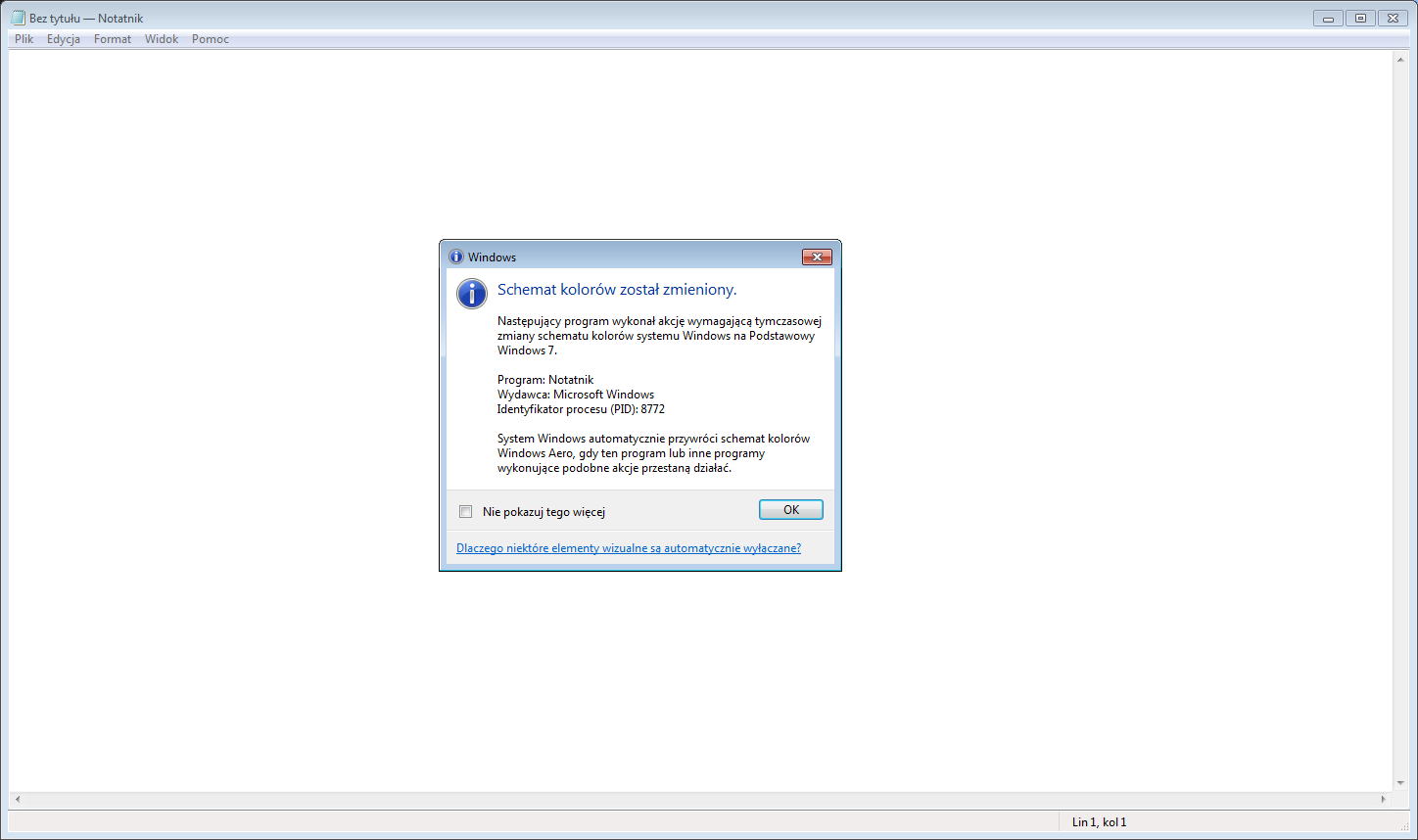Image resolution: width=1418 pixels, height=840 pixels.
Task: Confirm dialog with the OK button
Action: coord(791,509)
